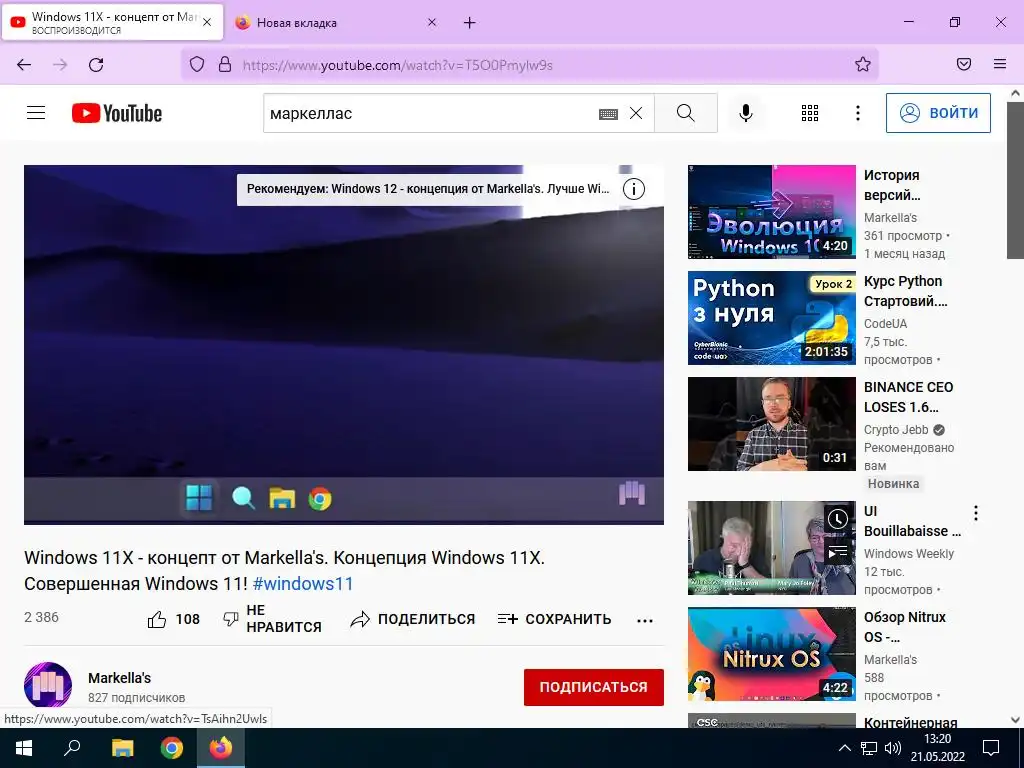Open YouTube settings three-dot menu
The height and width of the screenshot is (768, 1024).
point(857,113)
